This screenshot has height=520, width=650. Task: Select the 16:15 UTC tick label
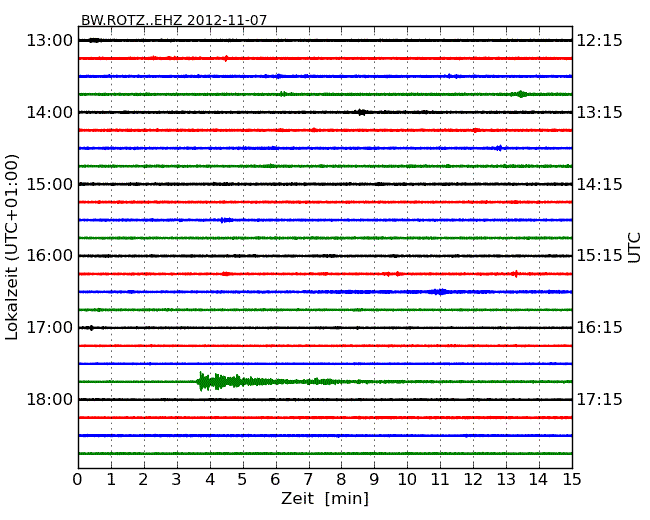[600, 328]
